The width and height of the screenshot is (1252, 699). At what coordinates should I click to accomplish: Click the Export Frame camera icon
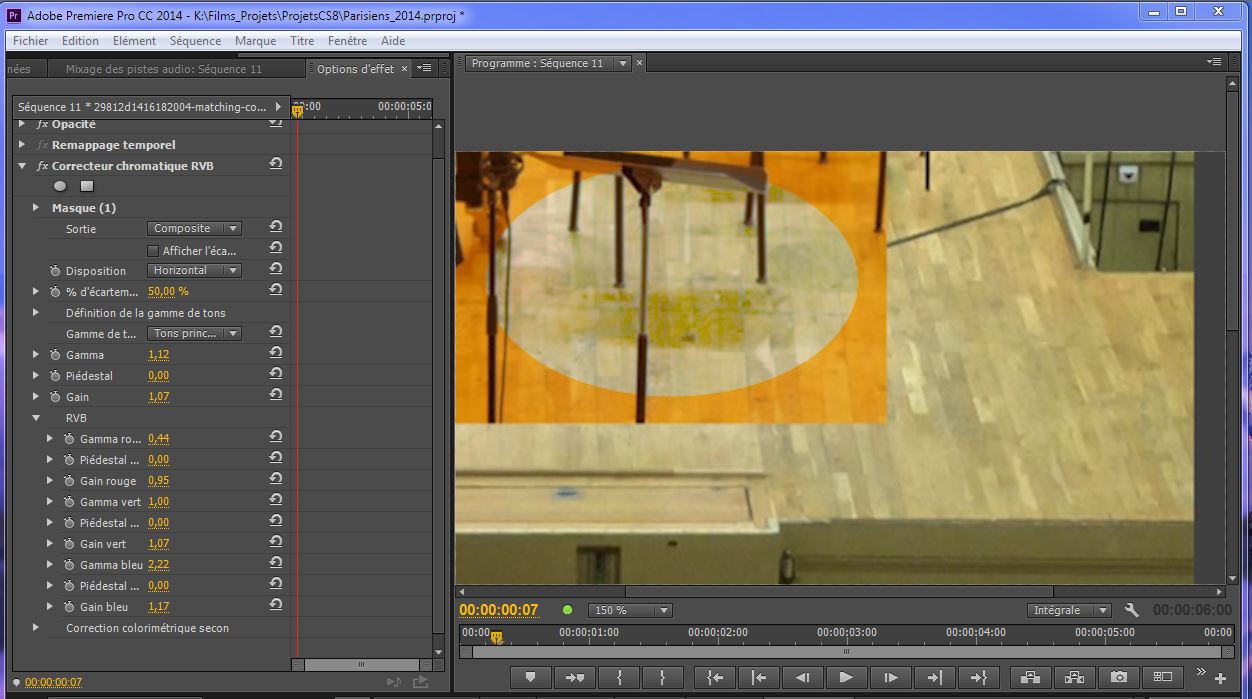pos(1119,677)
